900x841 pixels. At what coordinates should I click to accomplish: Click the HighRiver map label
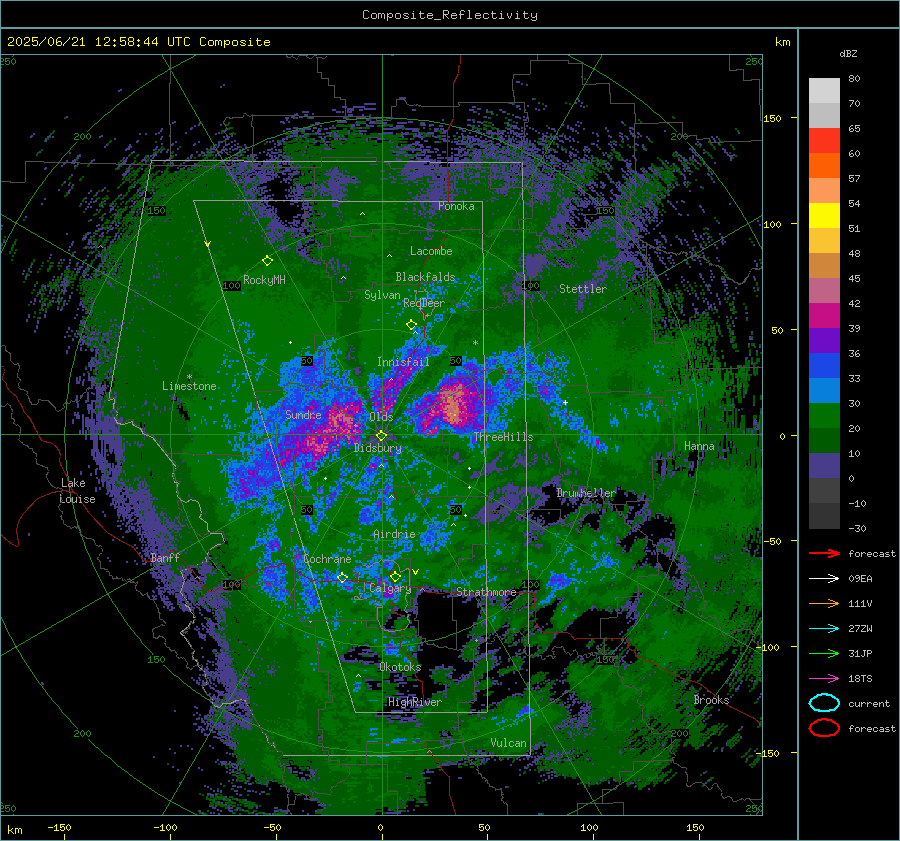coord(415,702)
